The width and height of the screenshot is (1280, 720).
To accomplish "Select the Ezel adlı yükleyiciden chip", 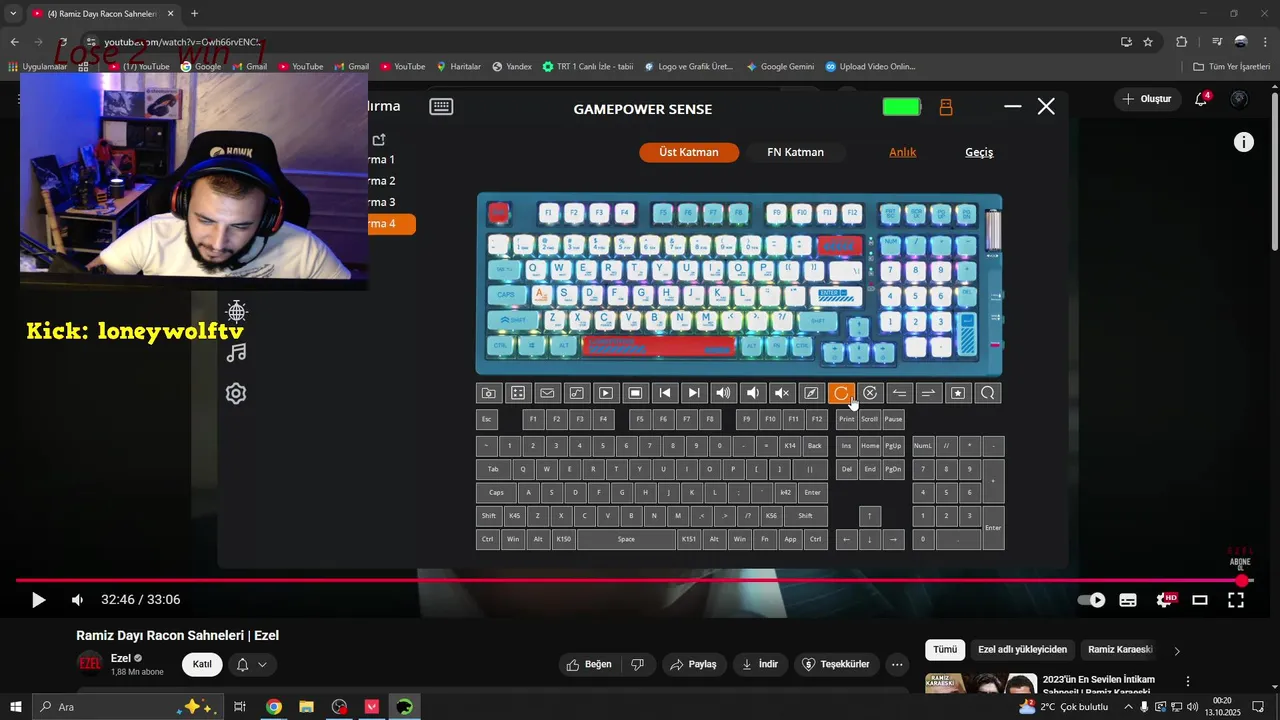I will coord(1022,650).
